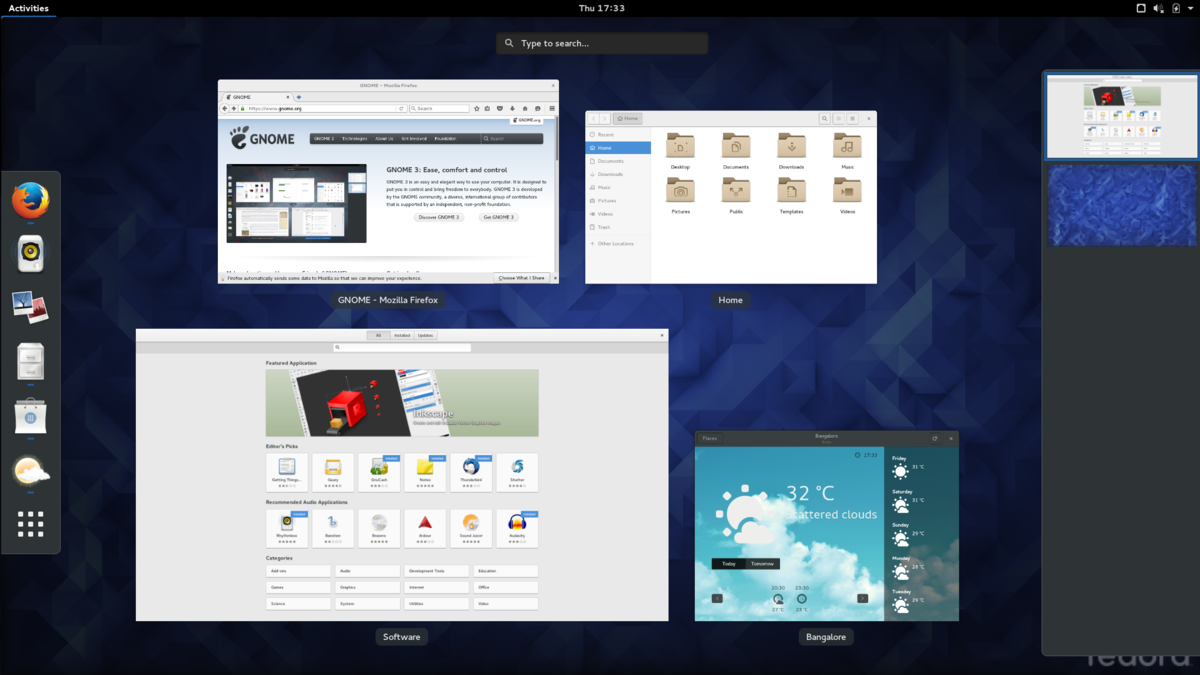Switch to the first workspace thumbnail
1200x675 pixels.
[x=1122, y=116]
